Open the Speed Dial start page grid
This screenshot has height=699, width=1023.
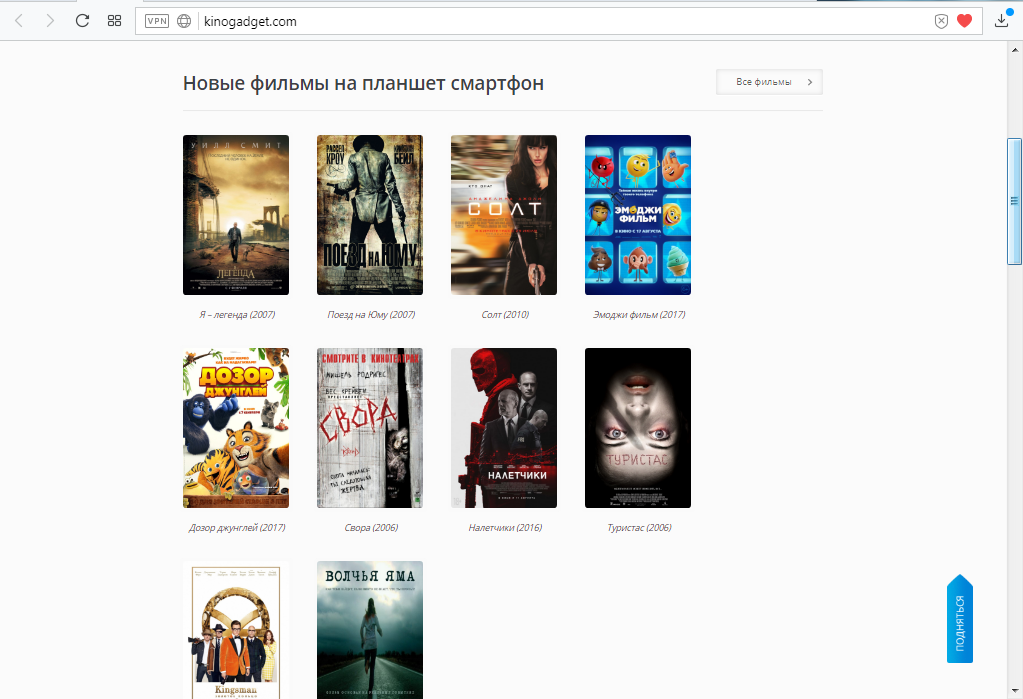click(114, 21)
